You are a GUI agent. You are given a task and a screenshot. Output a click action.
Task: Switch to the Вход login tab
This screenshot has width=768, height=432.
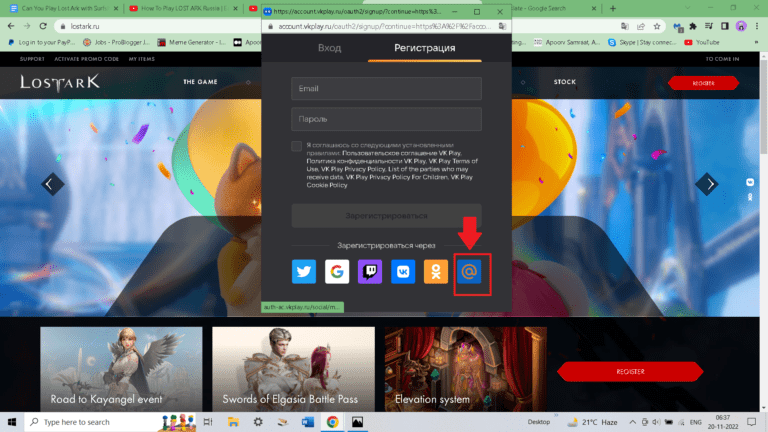[329, 48]
